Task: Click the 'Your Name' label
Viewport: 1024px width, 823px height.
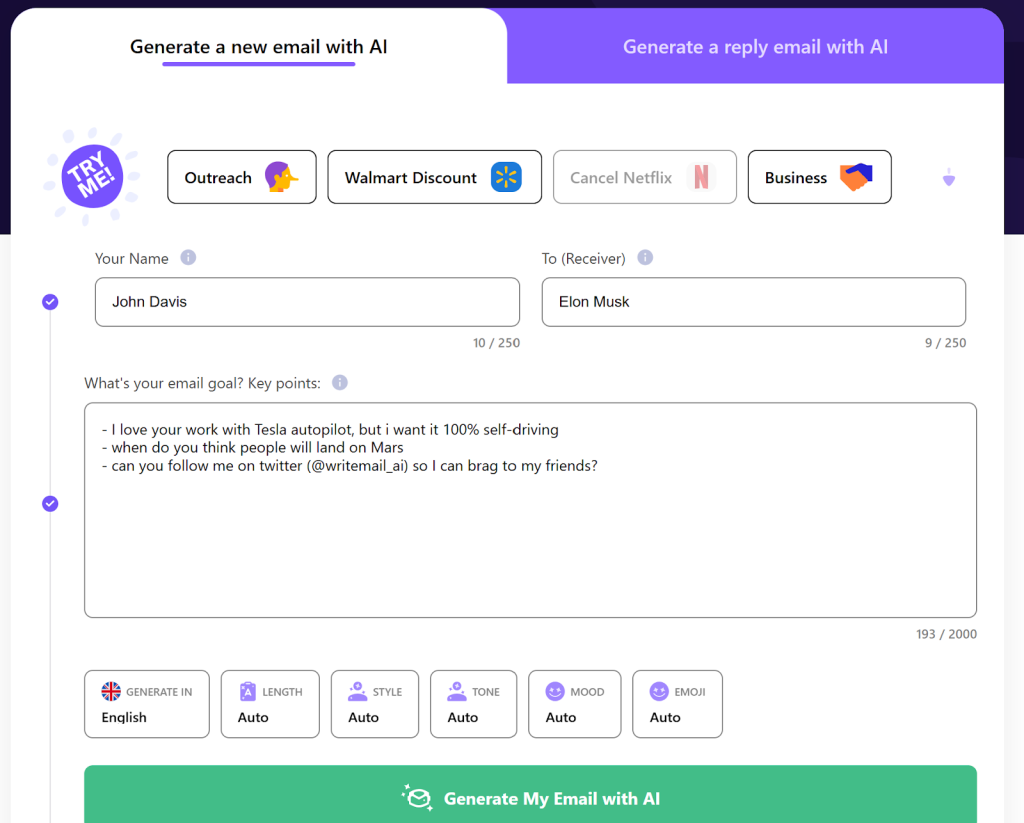Action: click(131, 259)
